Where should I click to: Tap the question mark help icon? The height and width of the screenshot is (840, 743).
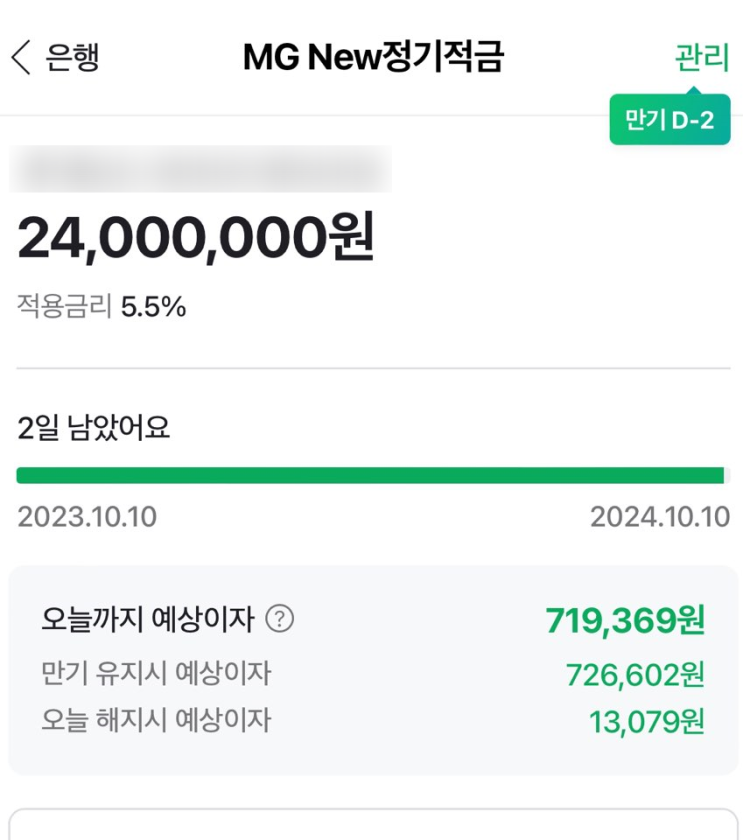(280, 620)
